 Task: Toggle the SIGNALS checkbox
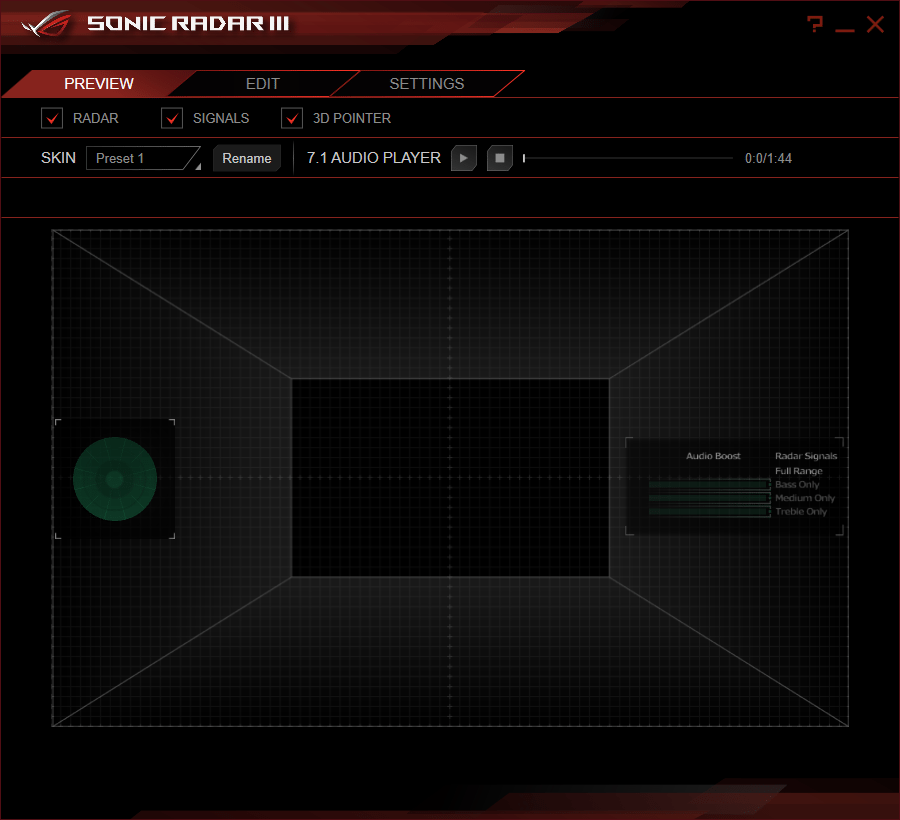(172, 118)
